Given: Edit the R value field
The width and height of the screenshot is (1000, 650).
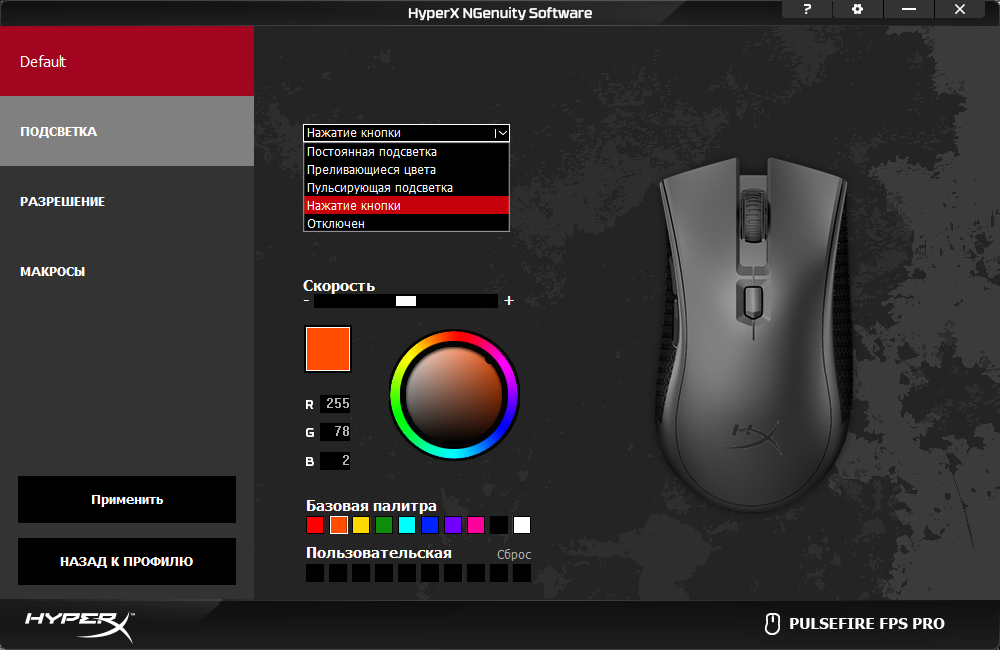Looking at the screenshot, I should point(335,403).
